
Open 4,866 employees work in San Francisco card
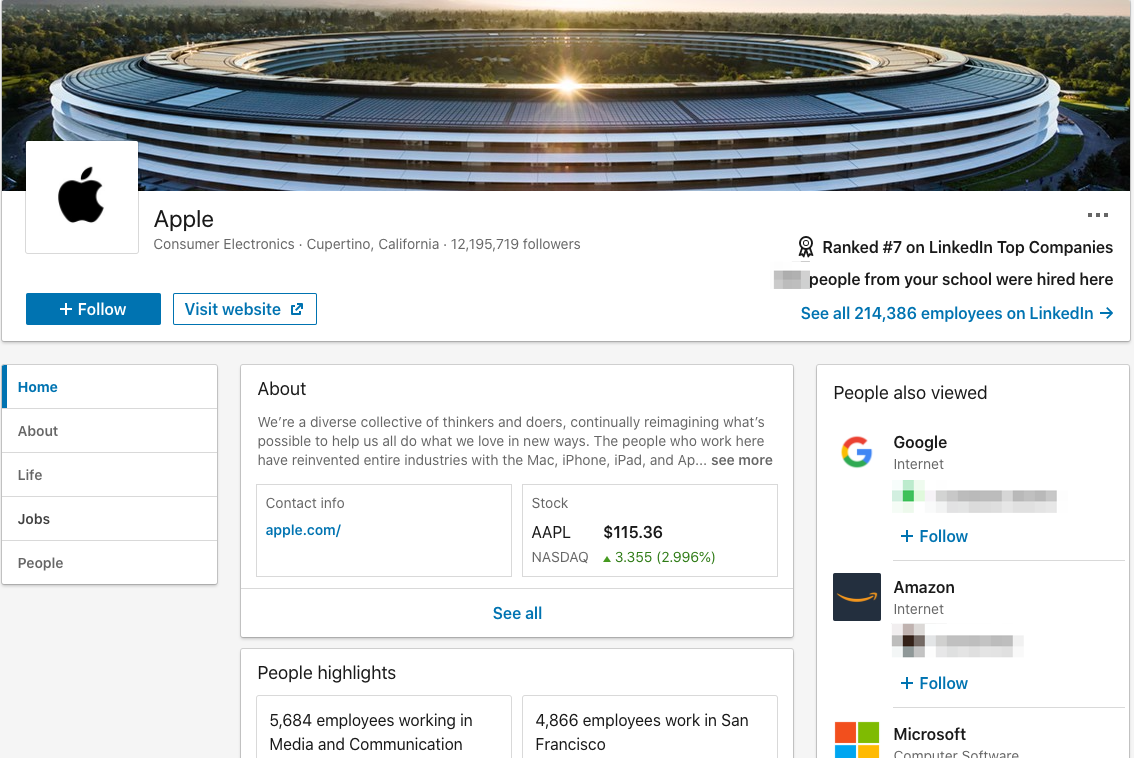click(x=649, y=727)
